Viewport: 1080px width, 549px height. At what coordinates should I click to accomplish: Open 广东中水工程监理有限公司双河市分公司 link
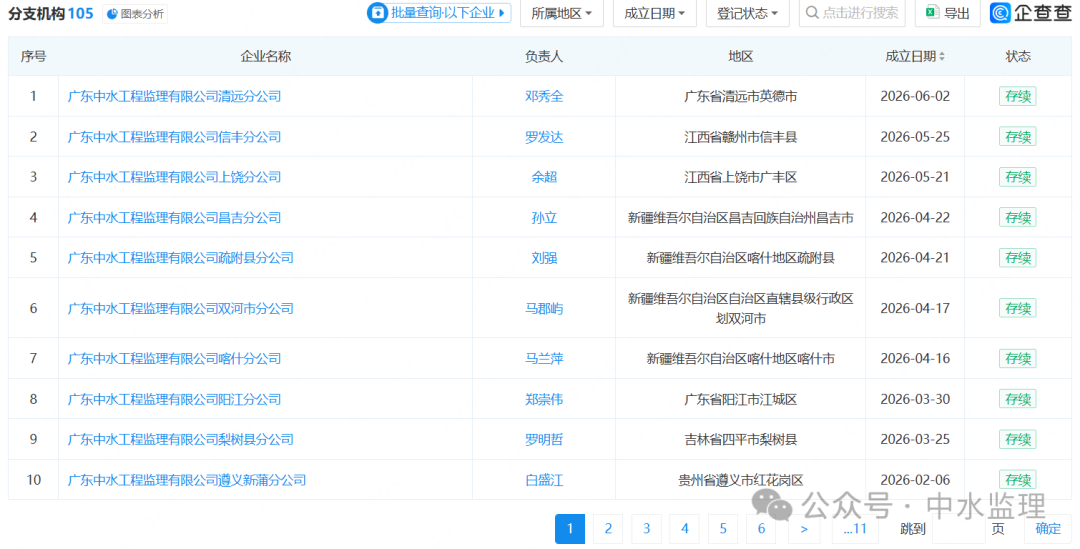tap(180, 308)
